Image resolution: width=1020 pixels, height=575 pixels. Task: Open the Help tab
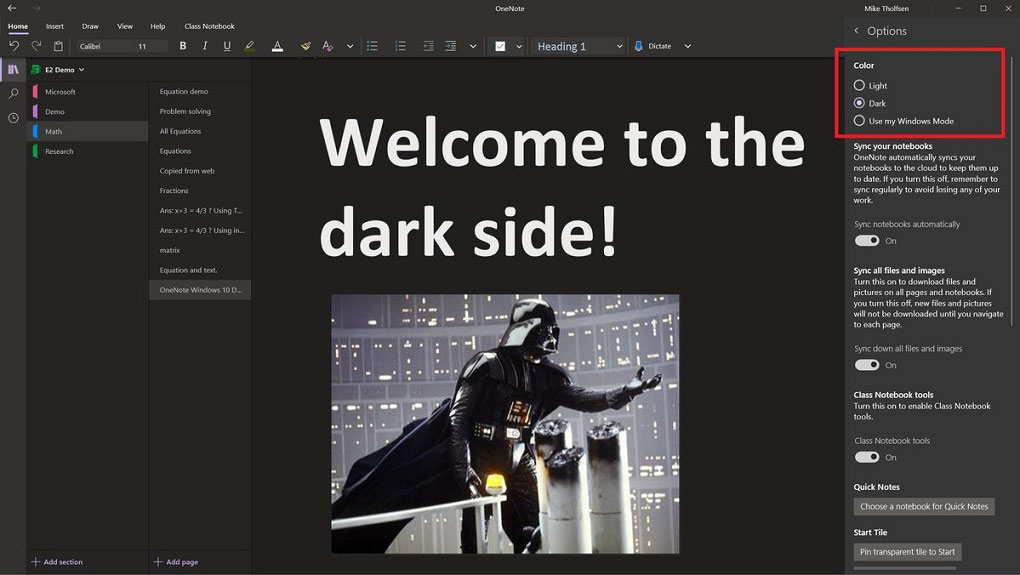pyautogui.click(x=157, y=26)
